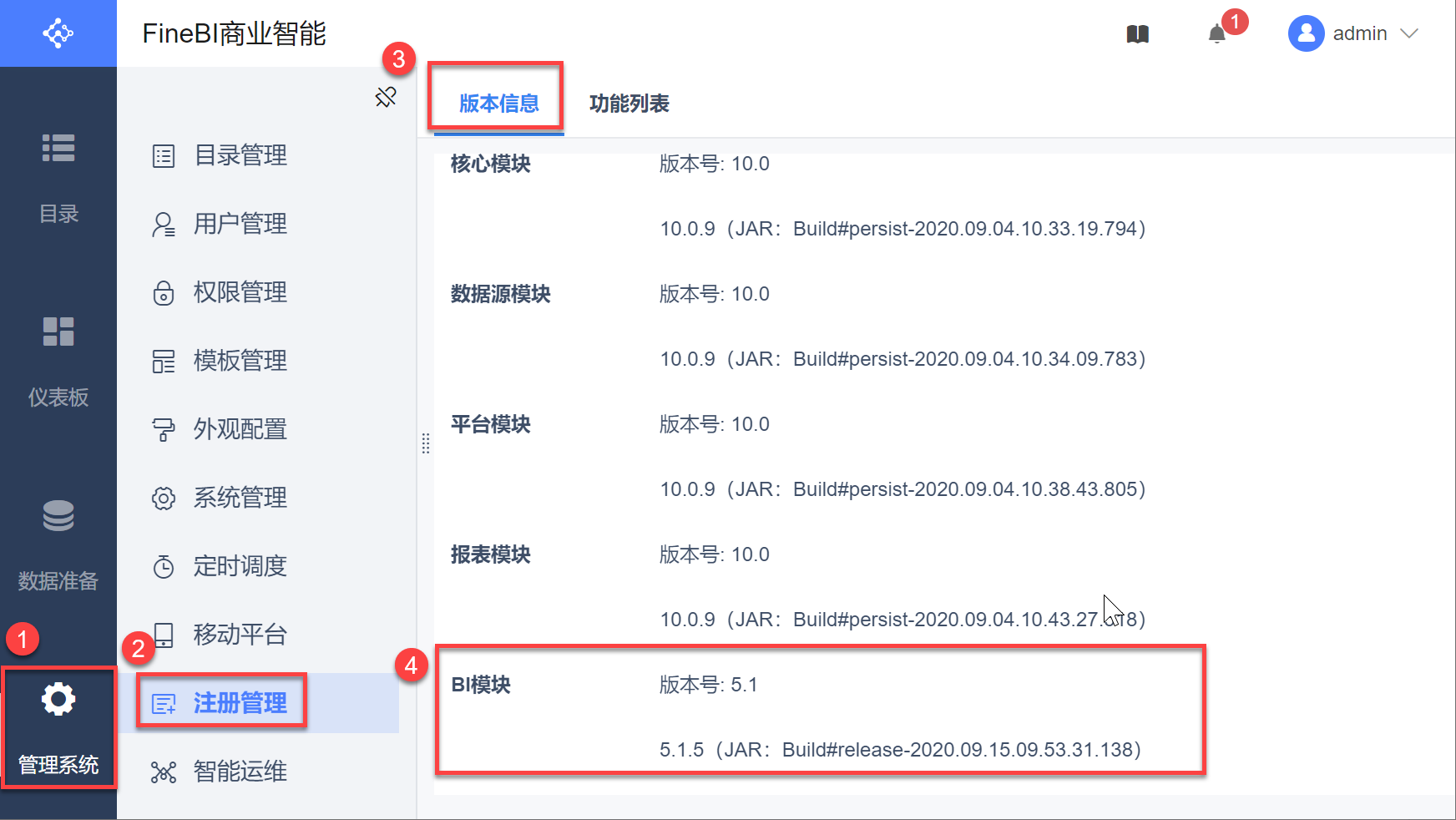Click the admin user avatar

pyautogui.click(x=1307, y=33)
